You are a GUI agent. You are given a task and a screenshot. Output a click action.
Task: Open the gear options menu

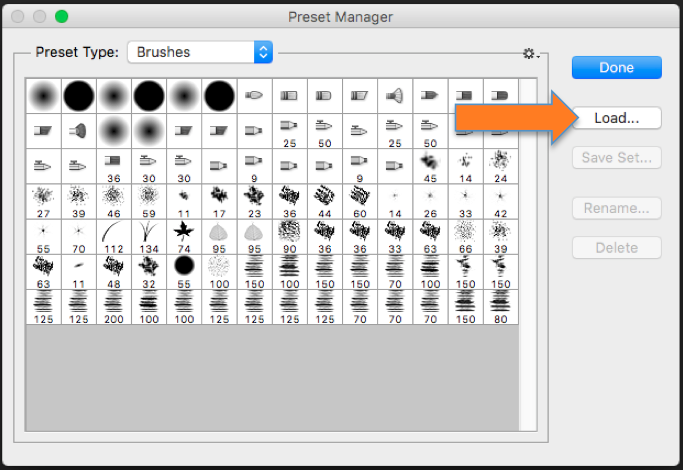click(x=531, y=54)
